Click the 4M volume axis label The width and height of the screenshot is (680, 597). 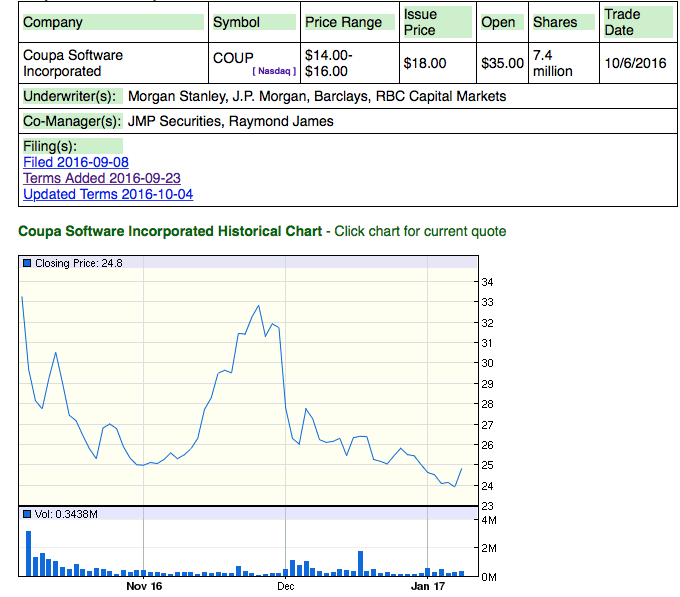tap(489, 520)
